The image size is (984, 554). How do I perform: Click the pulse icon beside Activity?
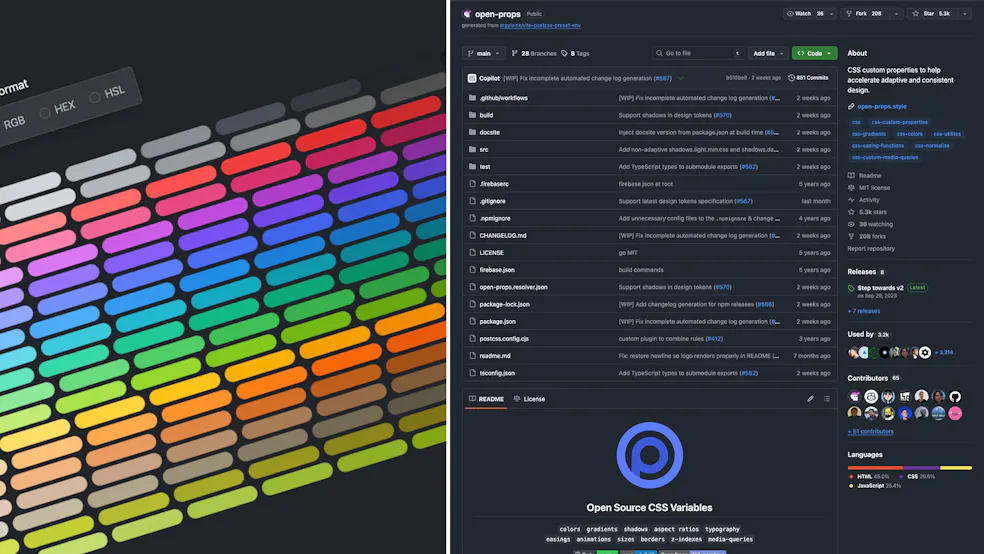[851, 200]
